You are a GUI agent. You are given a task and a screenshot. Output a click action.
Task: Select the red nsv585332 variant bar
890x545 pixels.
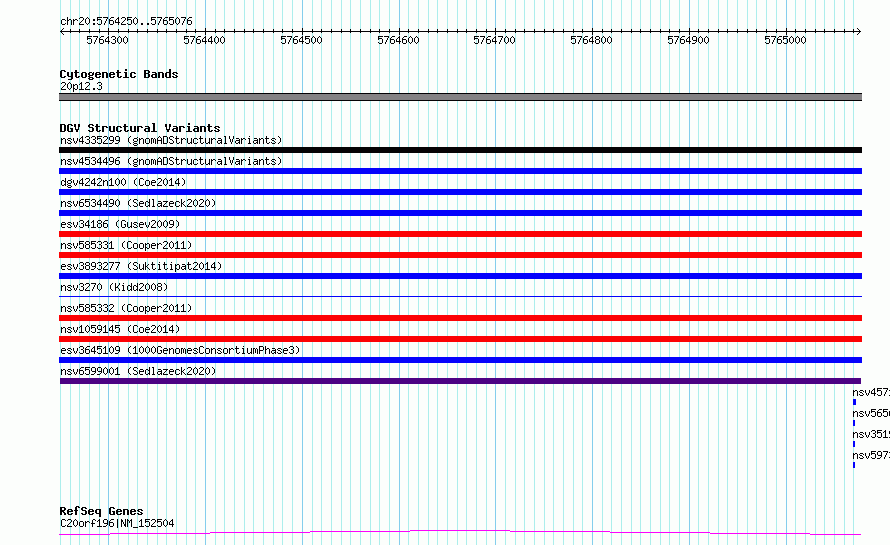[x=460, y=318]
